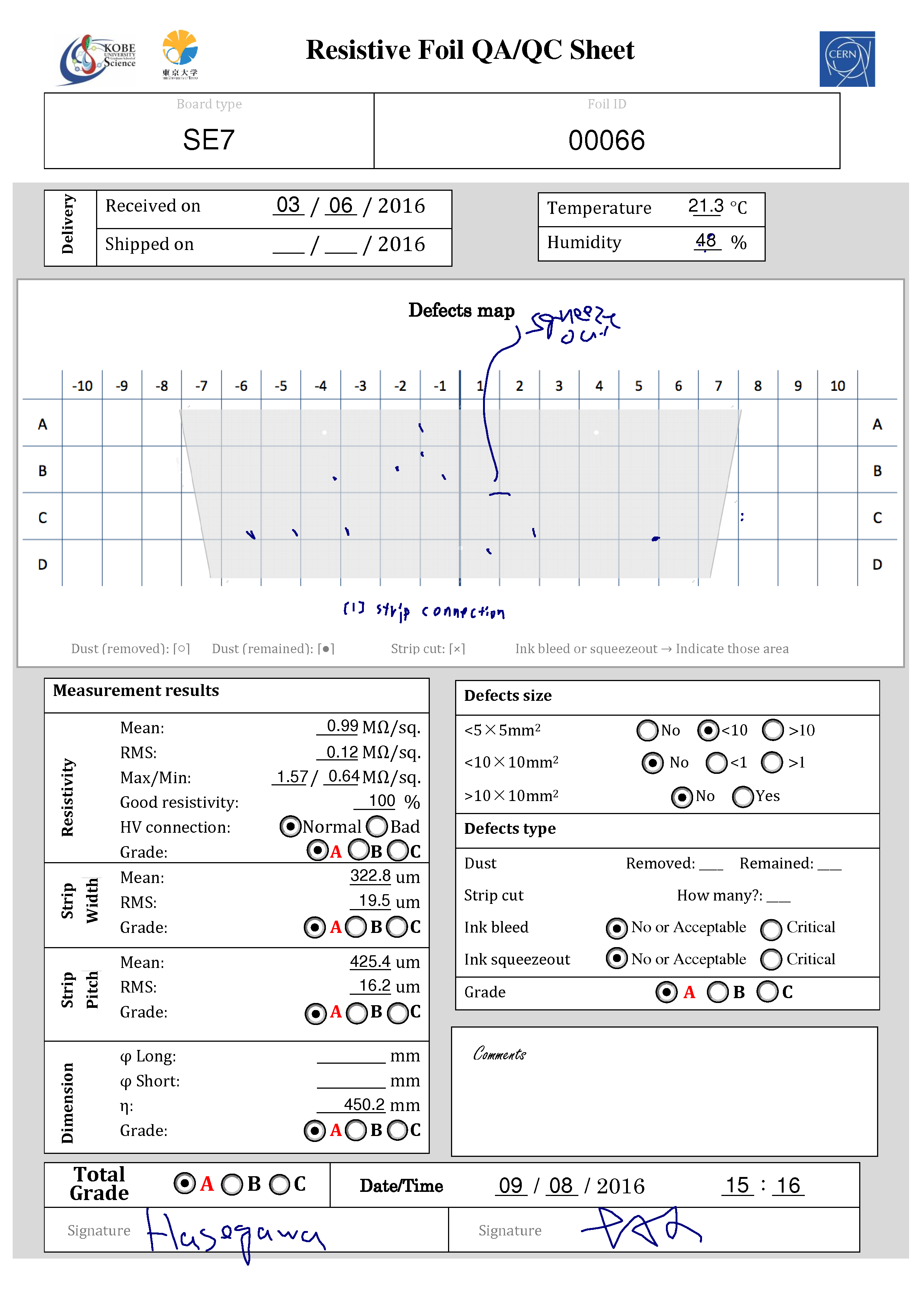
Task: Click the Strip Width Mean value 322.8
Action: tap(371, 876)
